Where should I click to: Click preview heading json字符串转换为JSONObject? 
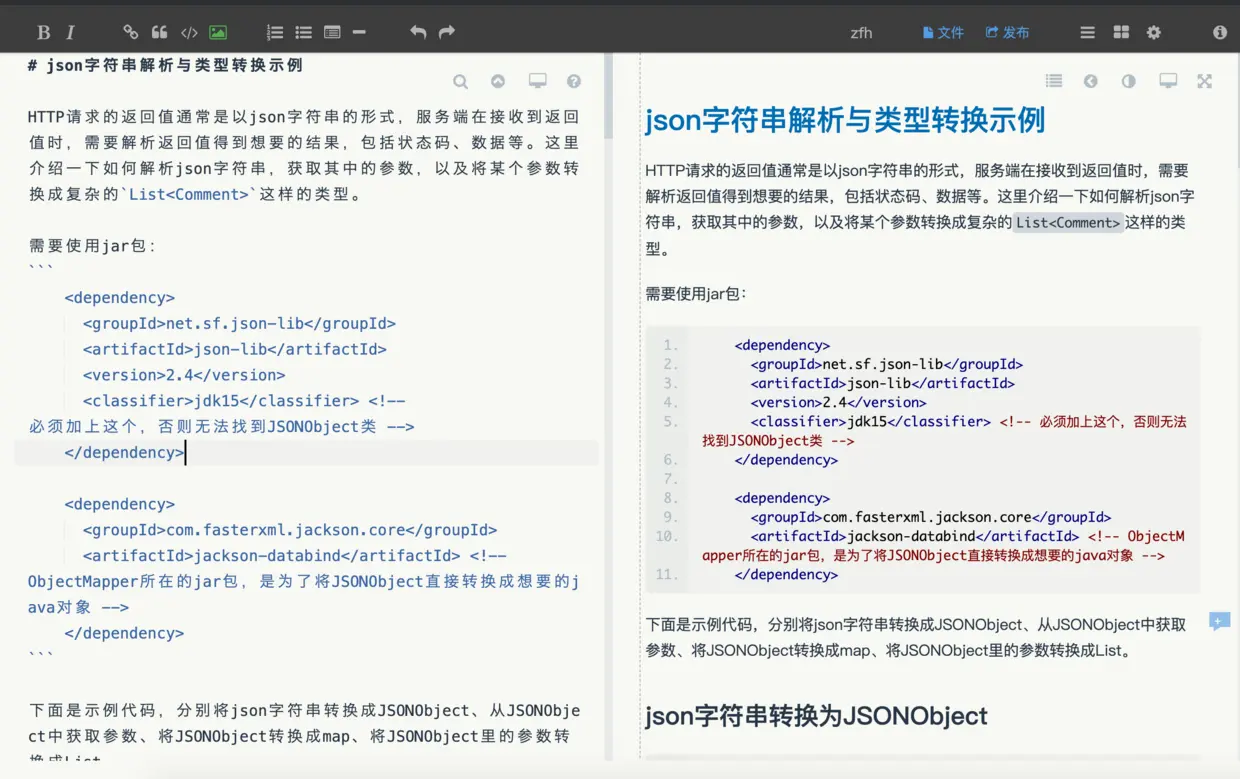(x=816, y=716)
